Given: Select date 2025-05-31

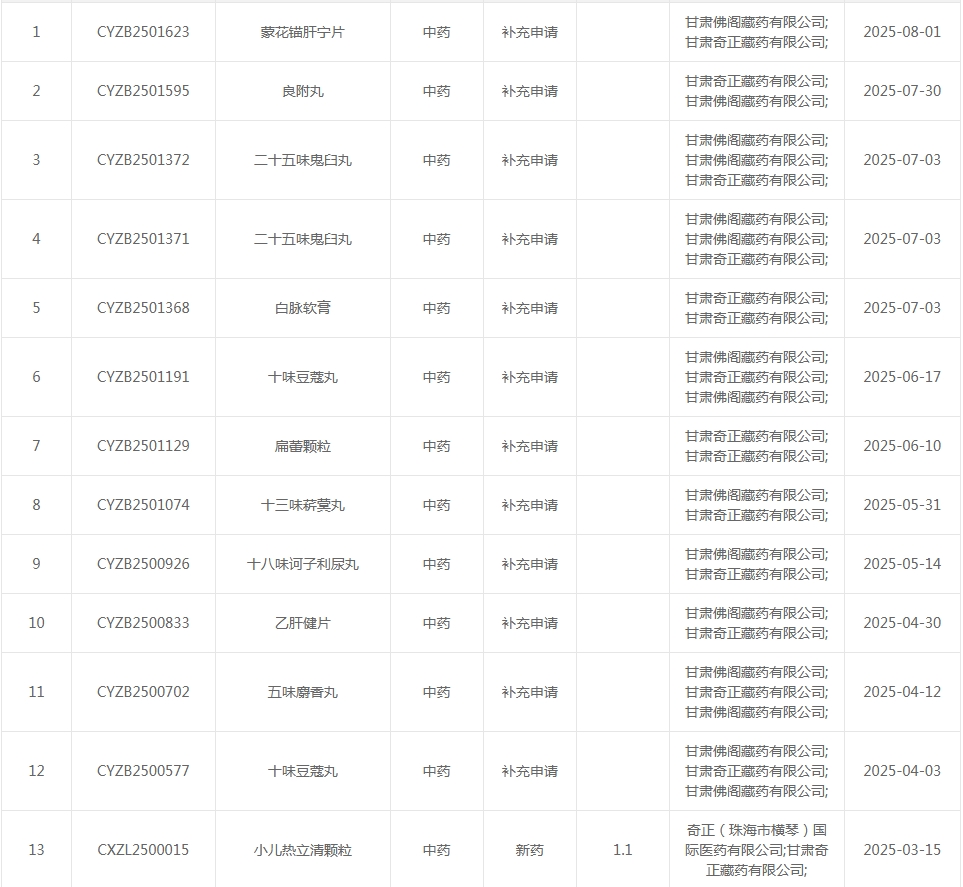Looking at the screenshot, I should tap(902, 505).
